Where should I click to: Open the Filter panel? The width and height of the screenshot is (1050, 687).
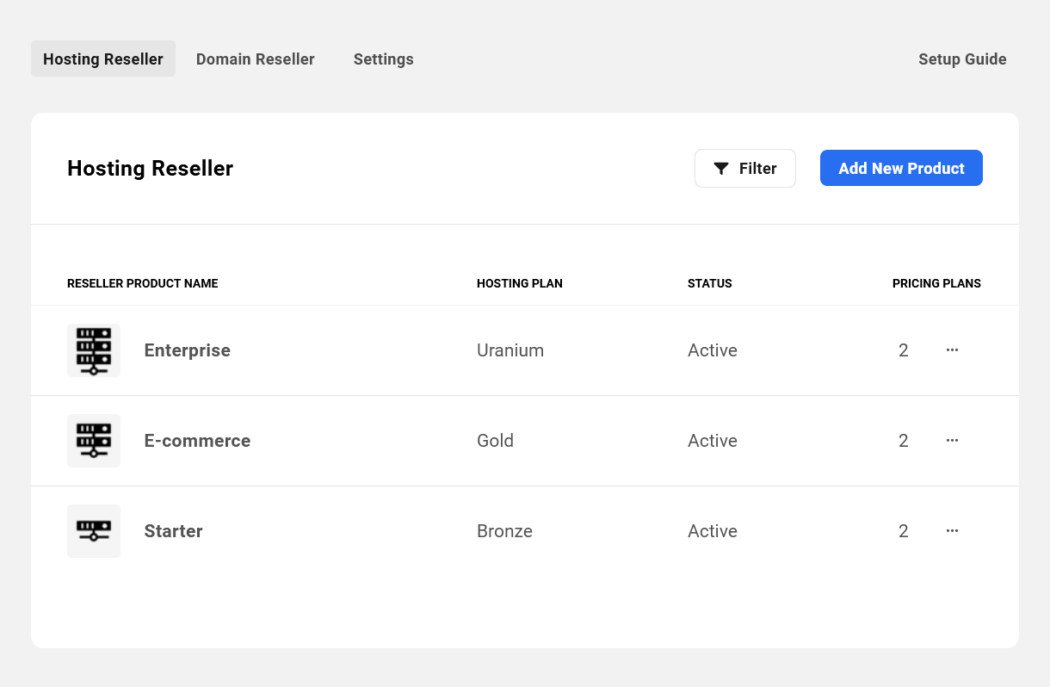coord(745,168)
